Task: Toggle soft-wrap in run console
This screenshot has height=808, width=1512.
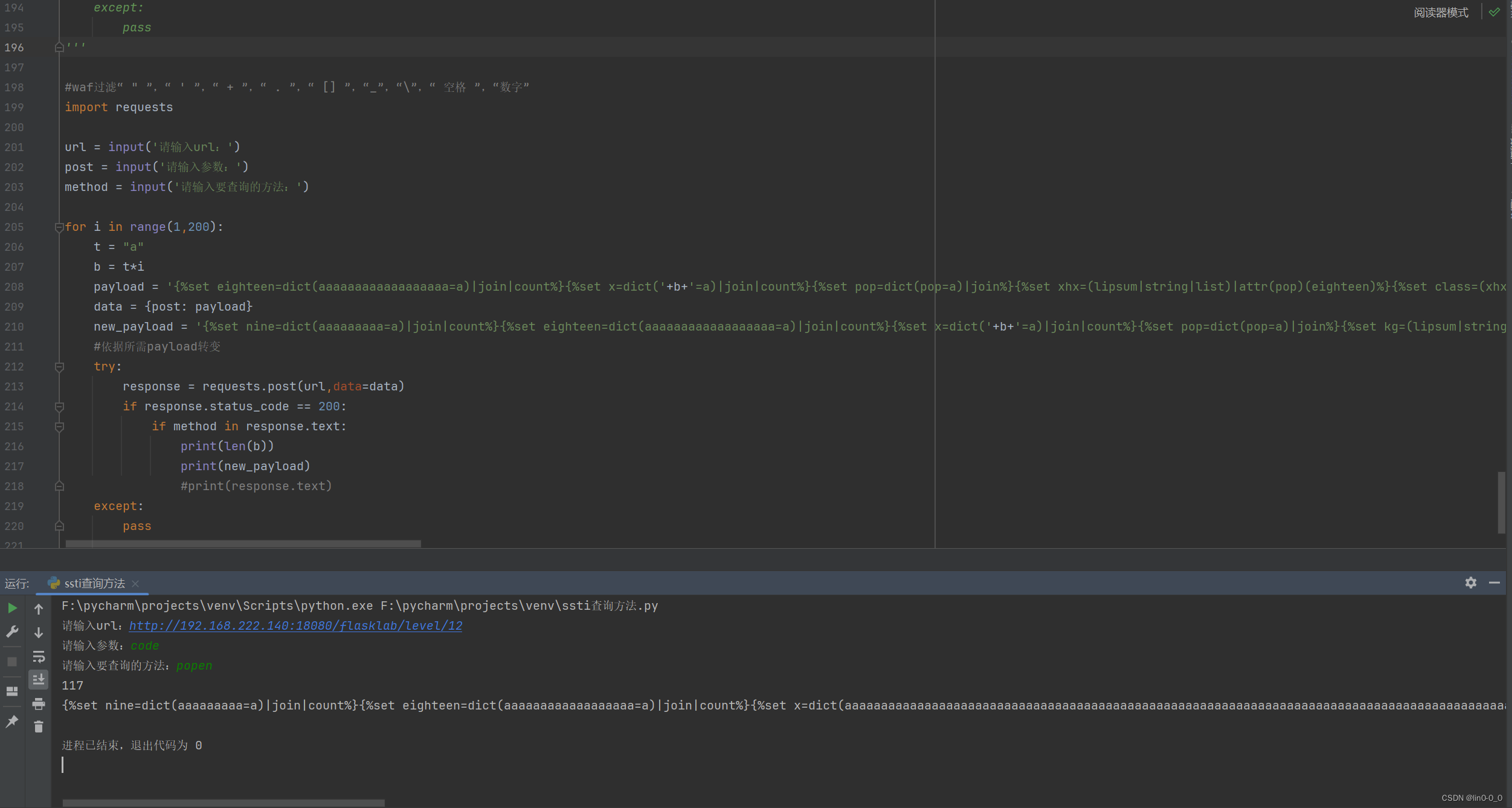Action: pyautogui.click(x=39, y=656)
